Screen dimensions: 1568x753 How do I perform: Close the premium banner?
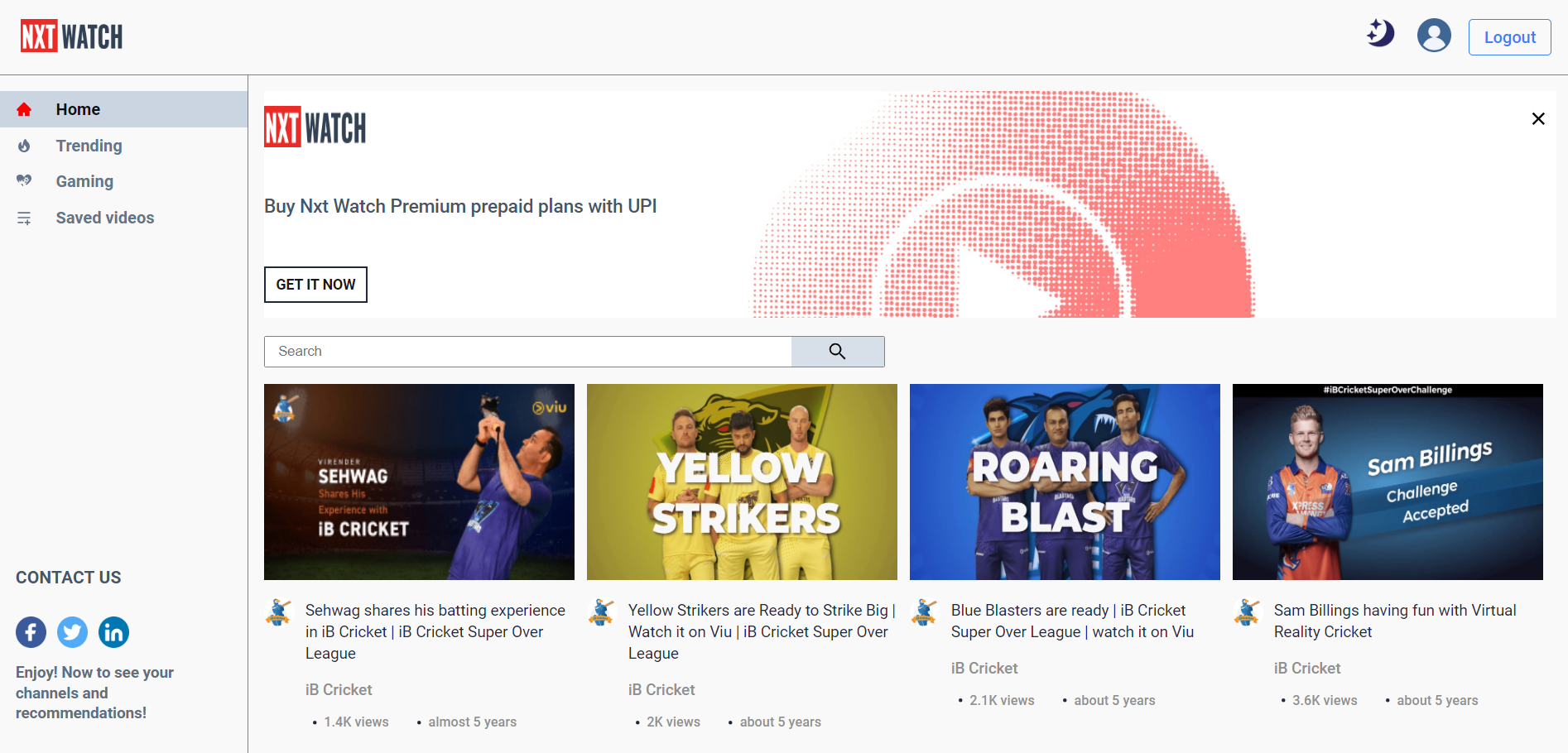click(1538, 119)
